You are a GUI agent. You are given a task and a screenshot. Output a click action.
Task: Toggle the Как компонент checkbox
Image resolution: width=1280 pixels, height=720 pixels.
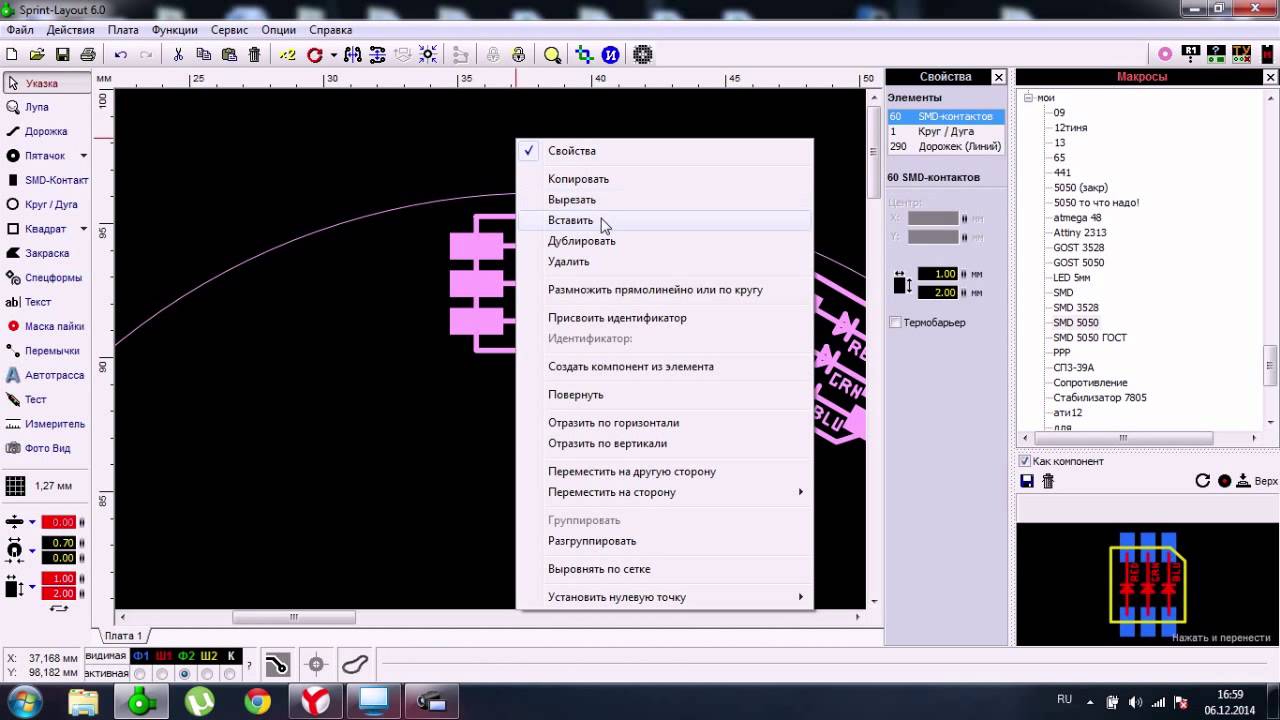click(x=1024, y=461)
